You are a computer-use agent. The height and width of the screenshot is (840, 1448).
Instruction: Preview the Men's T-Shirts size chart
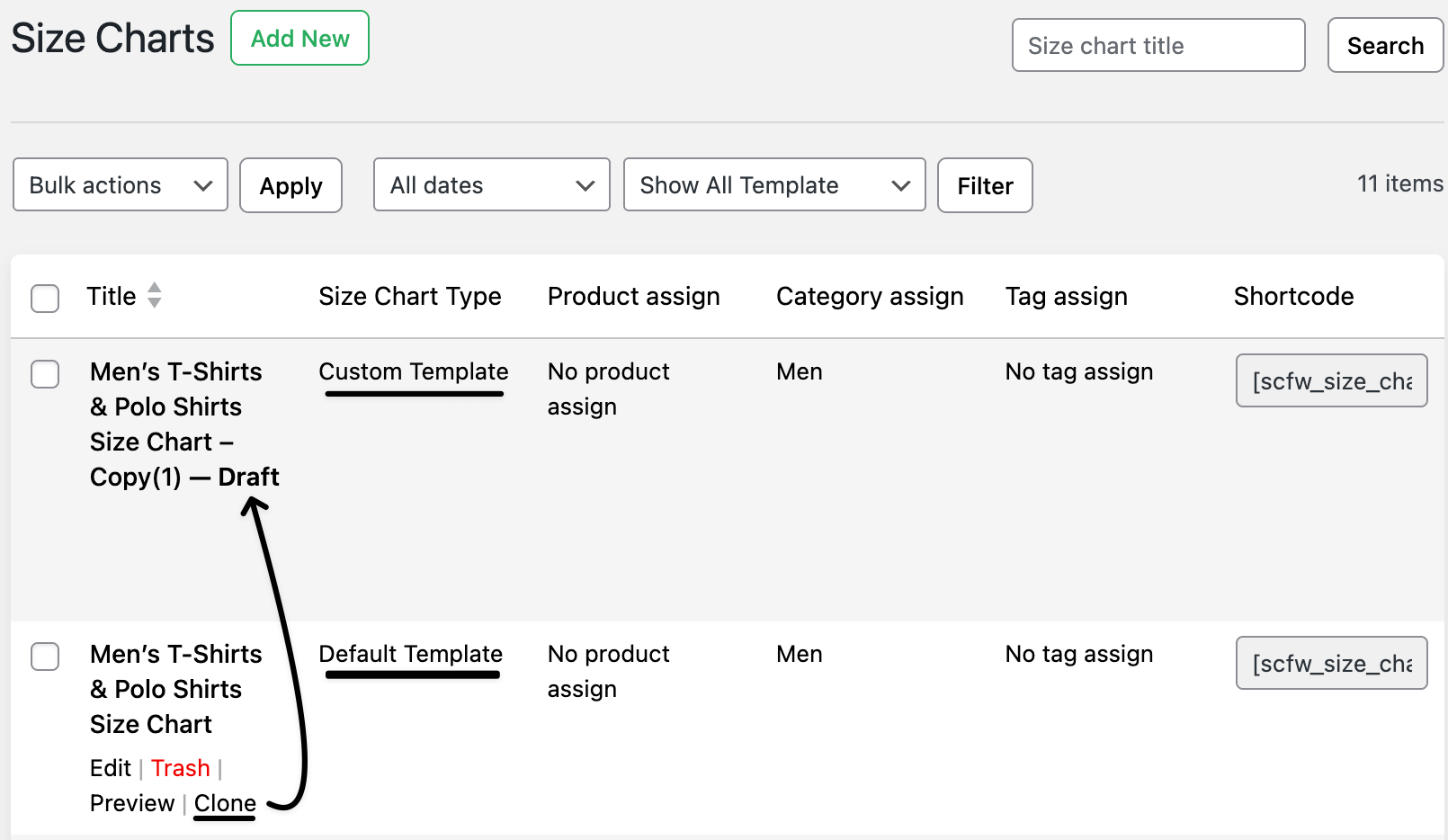[x=132, y=803]
